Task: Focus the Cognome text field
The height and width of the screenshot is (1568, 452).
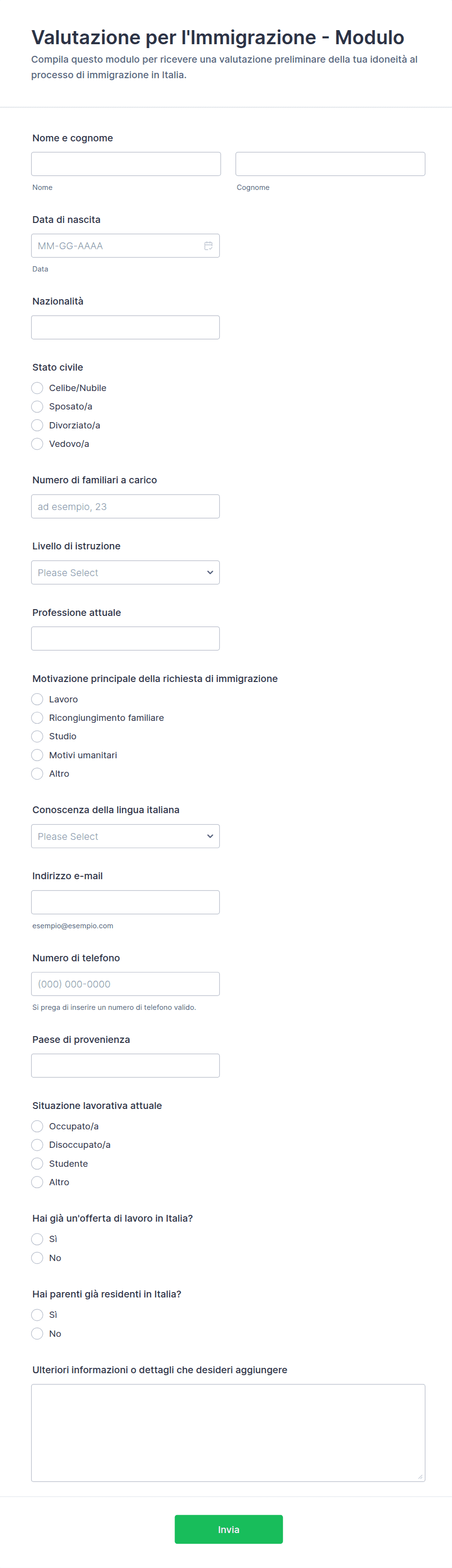Action: (x=330, y=164)
